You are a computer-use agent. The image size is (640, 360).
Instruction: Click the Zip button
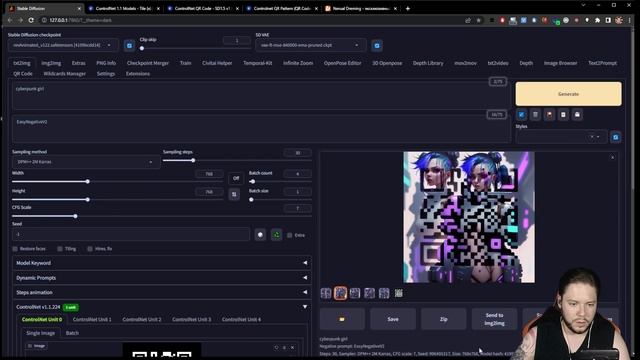click(444, 319)
